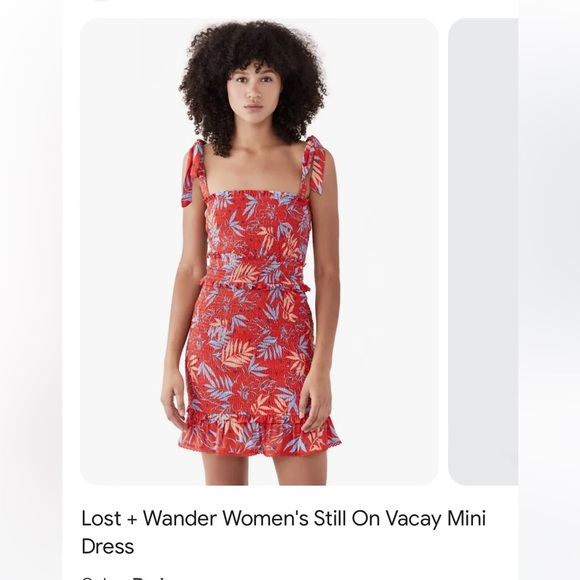Tap the partial round icon at top left
The width and height of the screenshot is (580, 580).
[101, 1]
